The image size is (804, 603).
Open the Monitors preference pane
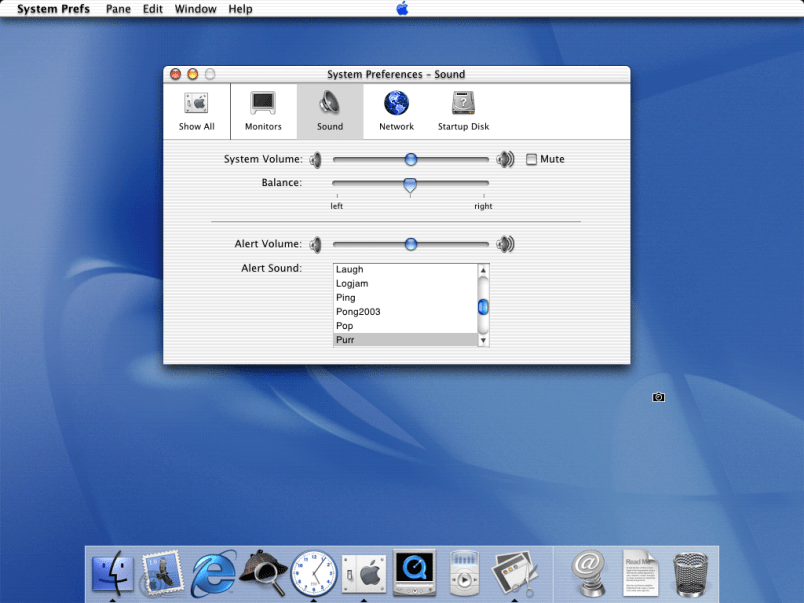(263, 109)
